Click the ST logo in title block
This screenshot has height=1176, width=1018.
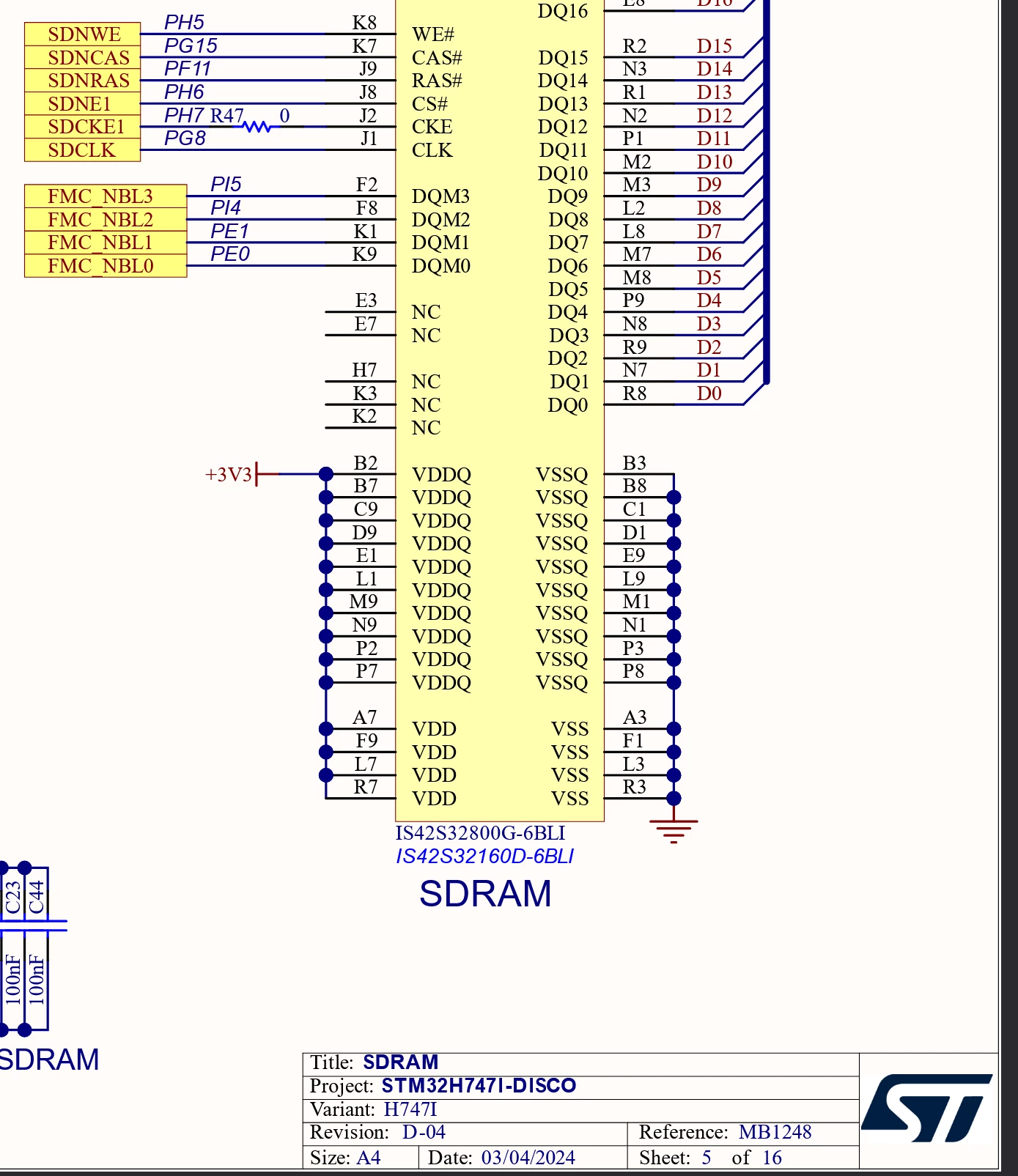(x=927, y=1108)
